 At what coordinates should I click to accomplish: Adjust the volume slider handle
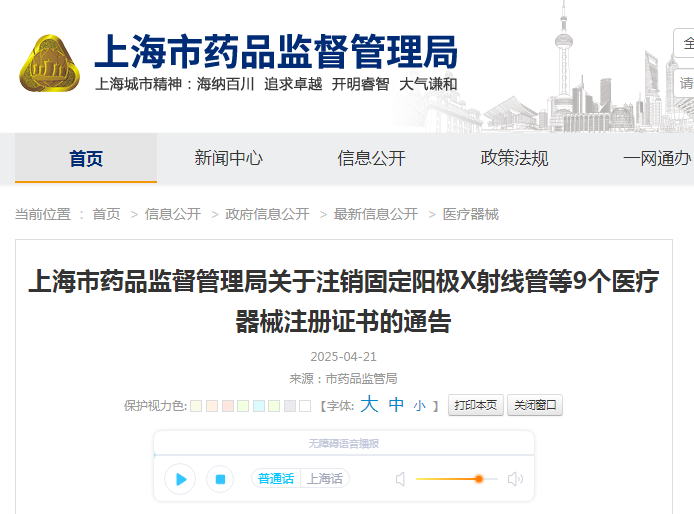coord(479,479)
